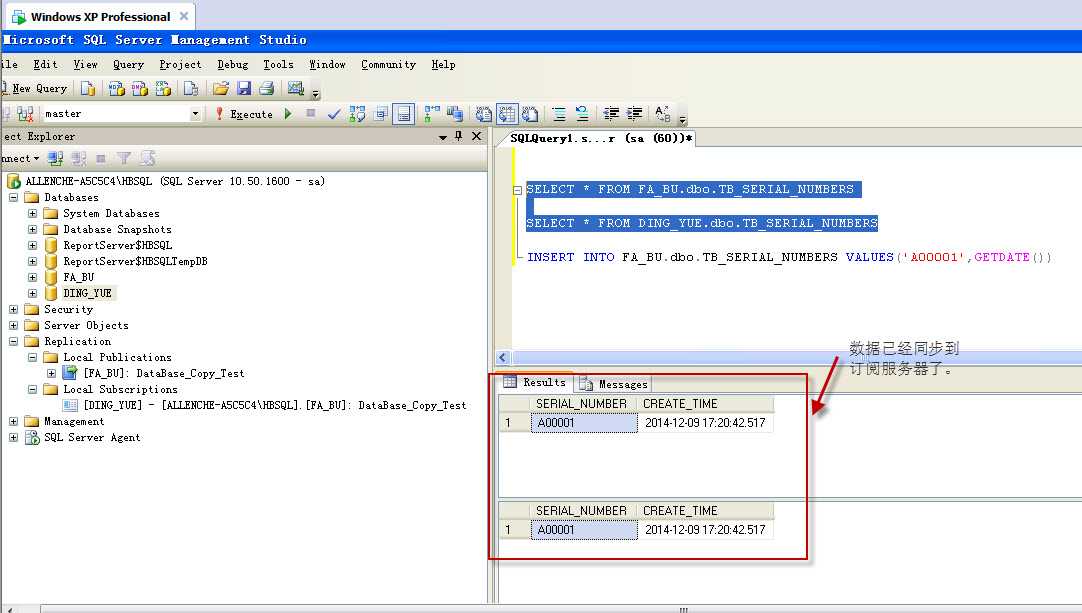Open the master database dropdown arrow
1082x613 pixels.
[x=195, y=114]
